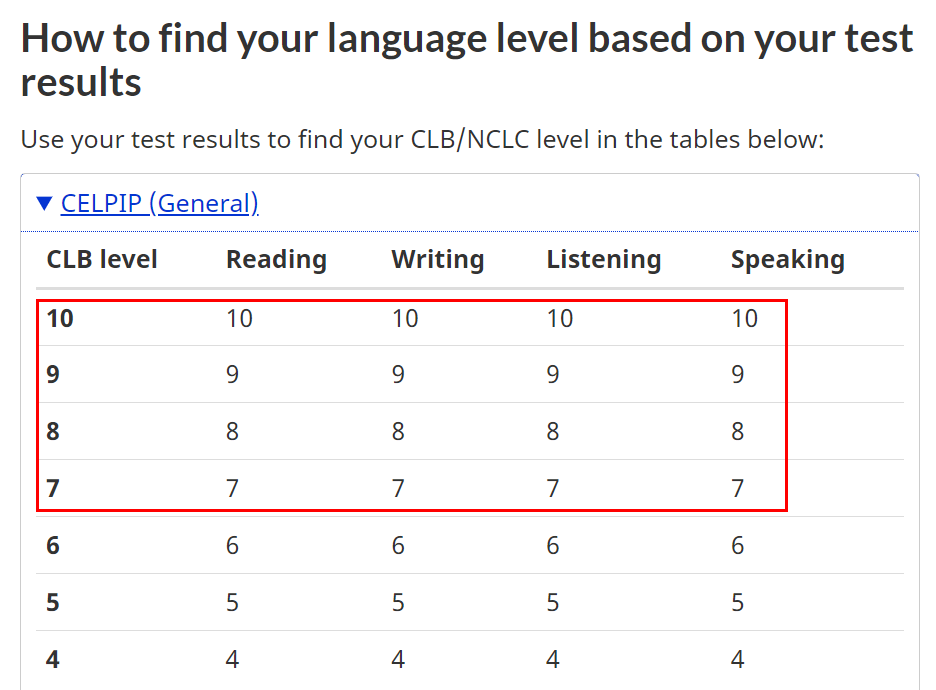936x690 pixels.
Task: Select the bold CLB level 9 row label
Action: [53, 375]
